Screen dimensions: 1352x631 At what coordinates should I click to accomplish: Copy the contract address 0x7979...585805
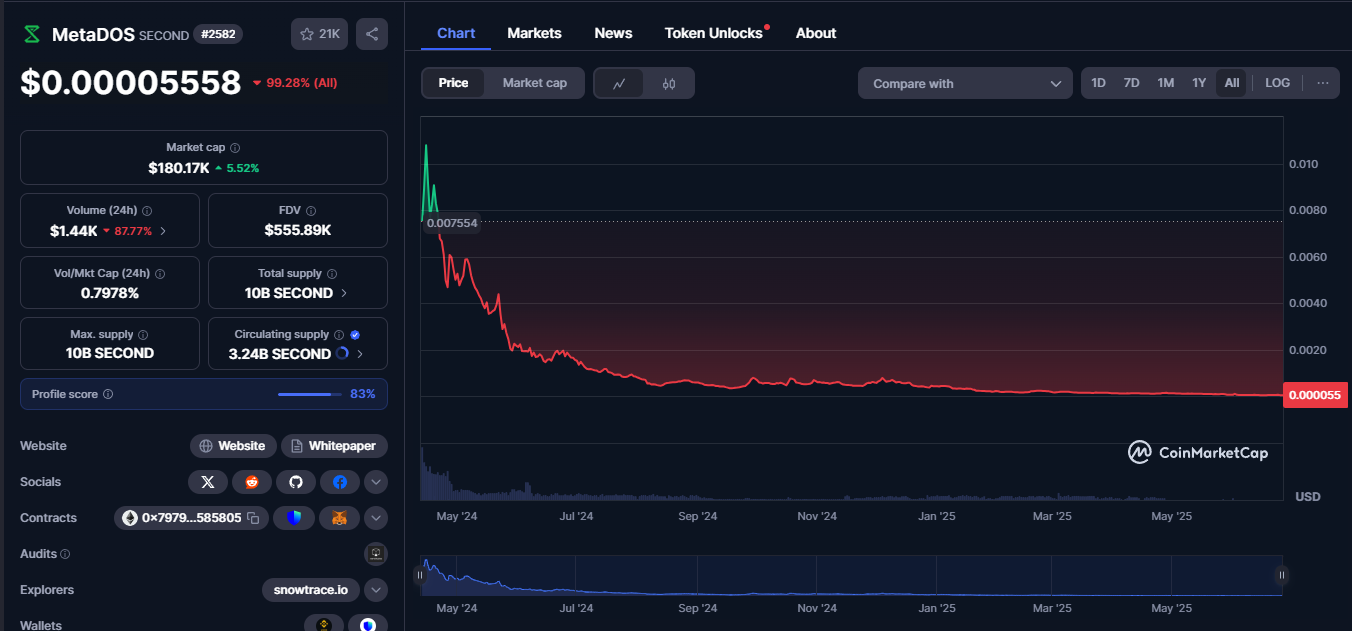point(254,518)
